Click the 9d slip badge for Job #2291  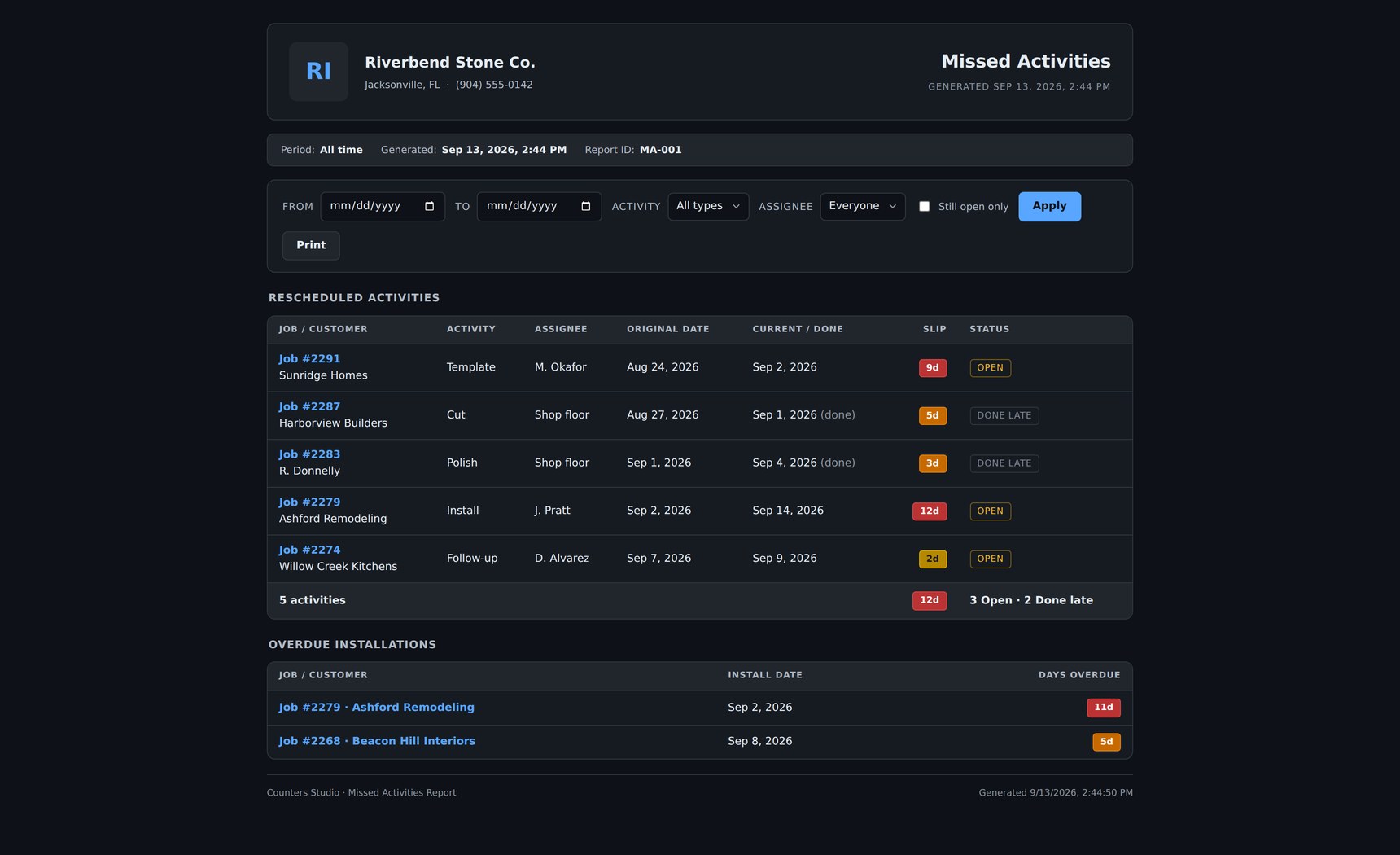point(933,368)
